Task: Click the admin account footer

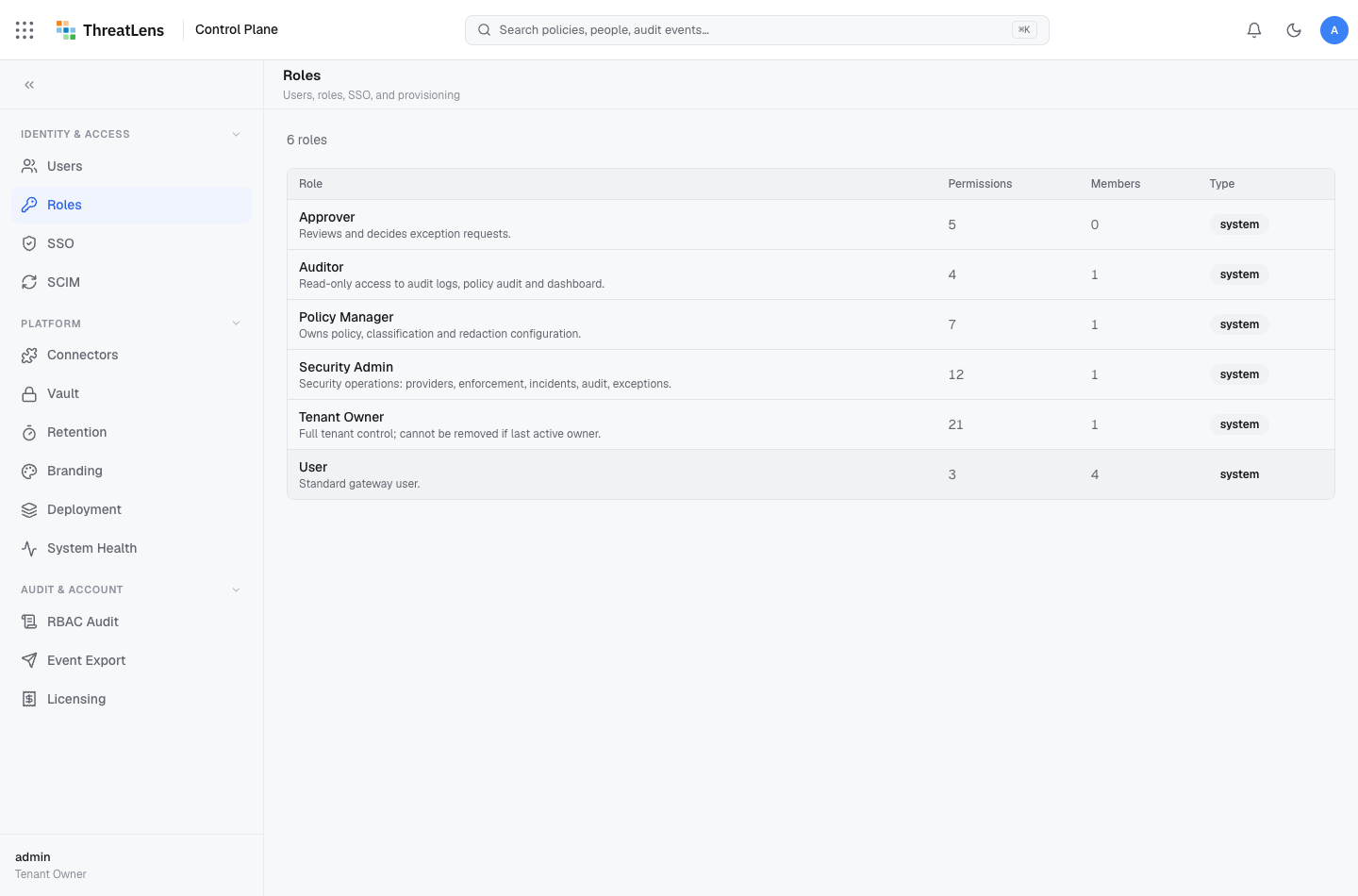Action: (131, 865)
